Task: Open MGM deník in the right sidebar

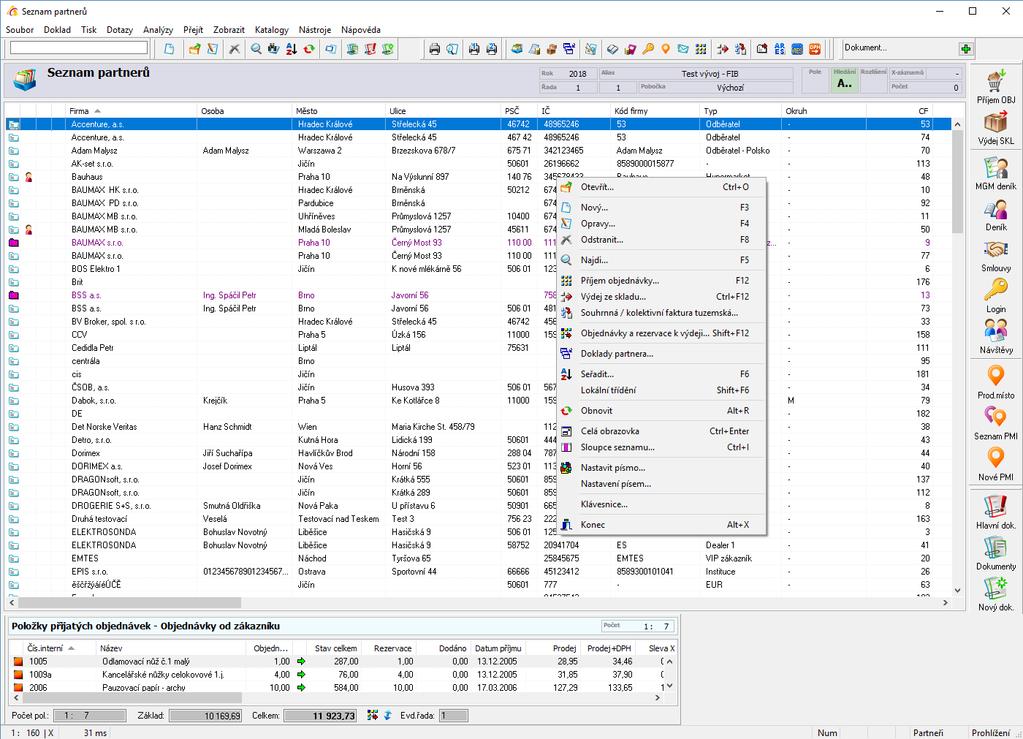Action: [x=996, y=173]
